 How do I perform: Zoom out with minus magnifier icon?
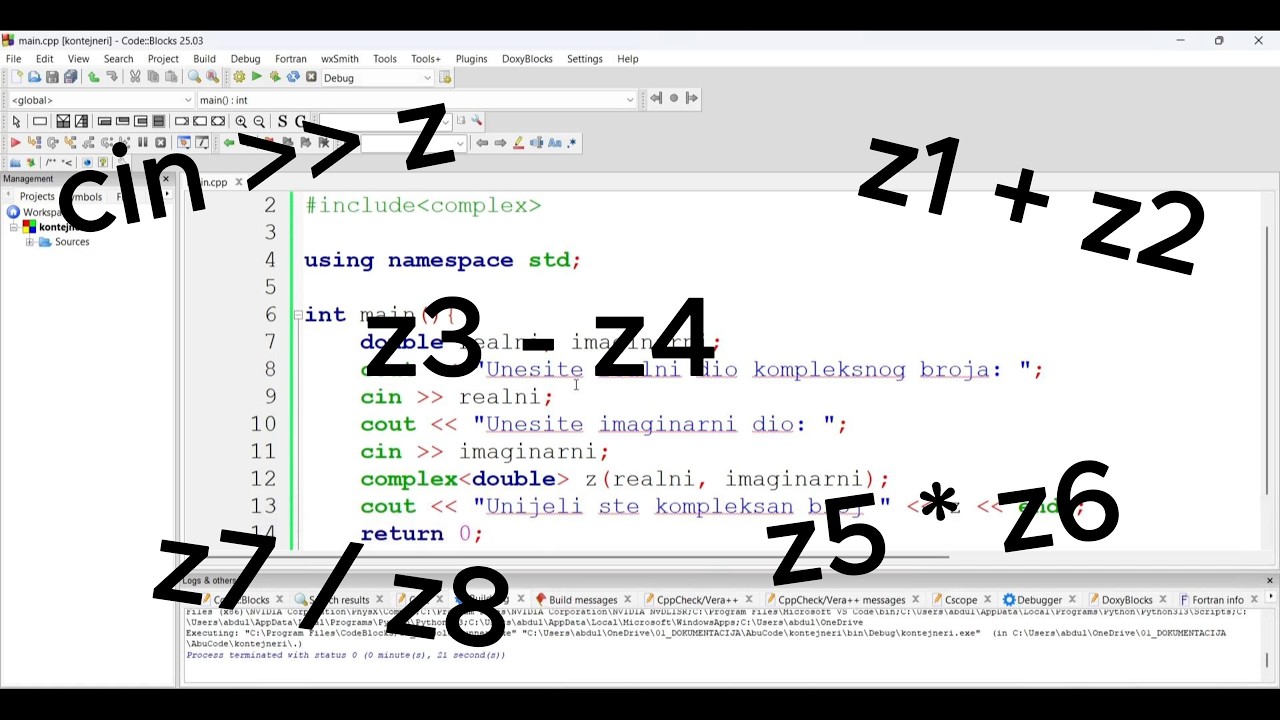coord(259,122)
